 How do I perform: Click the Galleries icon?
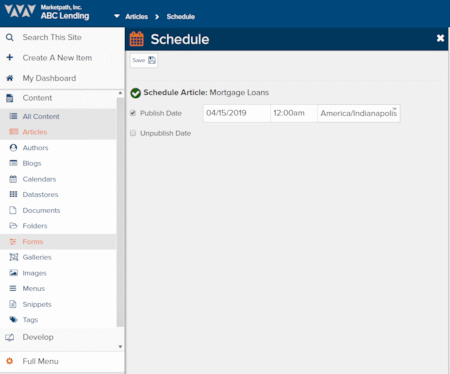click(x=14, y=257)
